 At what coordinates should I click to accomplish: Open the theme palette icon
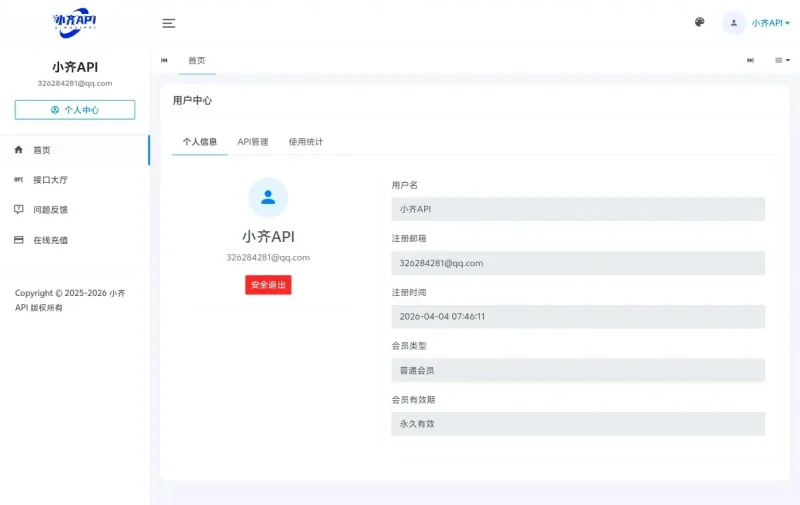pos(699,22)
